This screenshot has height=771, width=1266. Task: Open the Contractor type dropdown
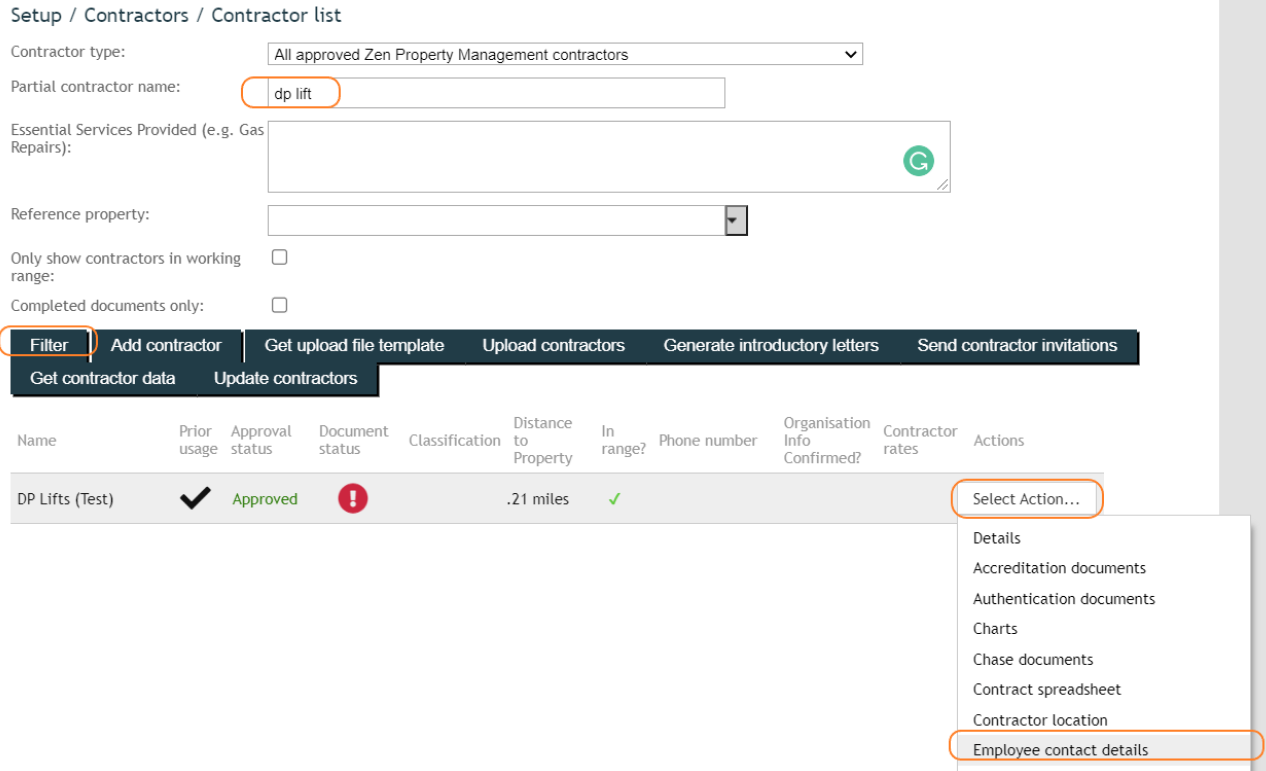click(x=566, y=54)
